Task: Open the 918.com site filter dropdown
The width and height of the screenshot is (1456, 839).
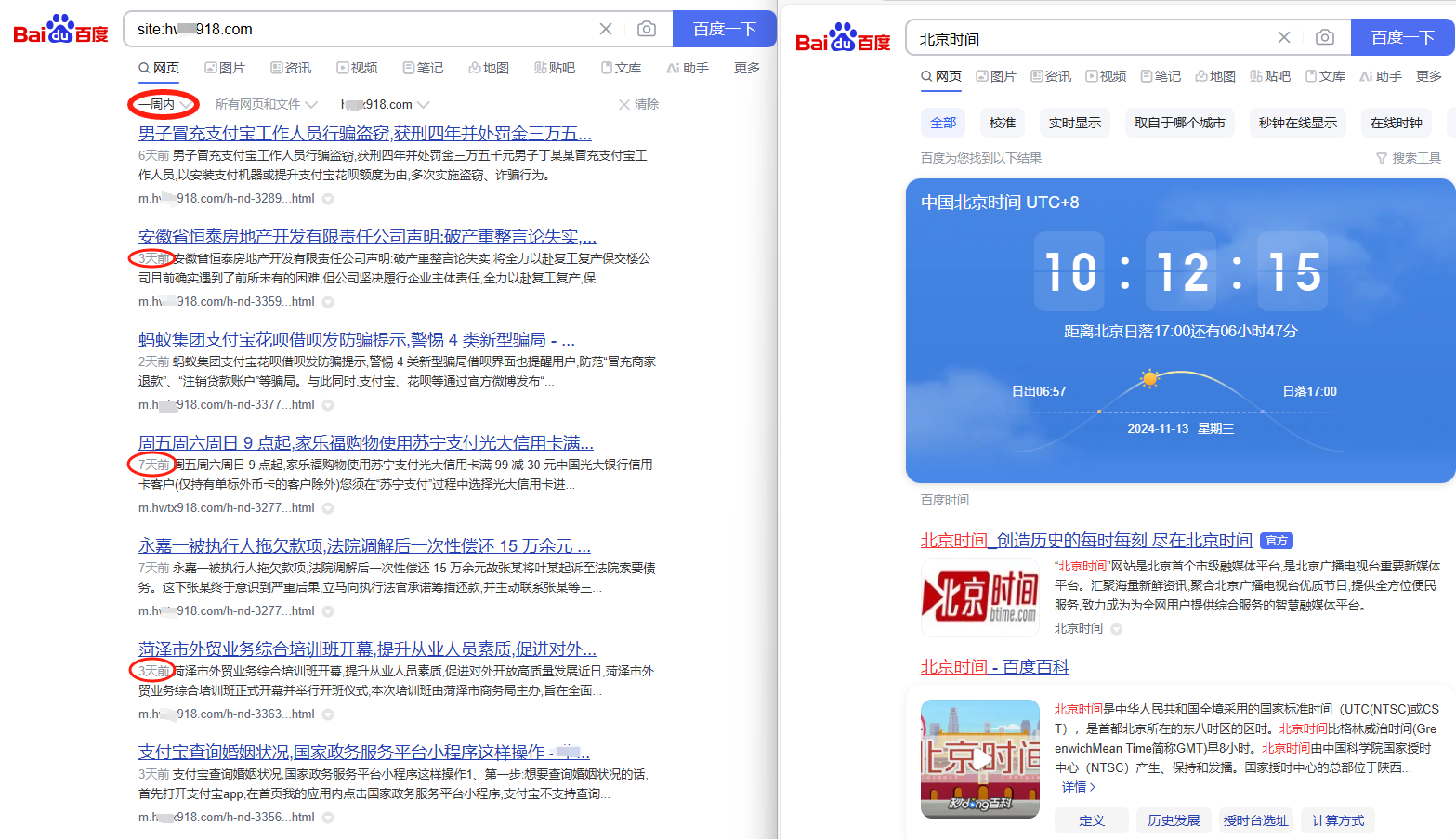Action: click(385, 104)
